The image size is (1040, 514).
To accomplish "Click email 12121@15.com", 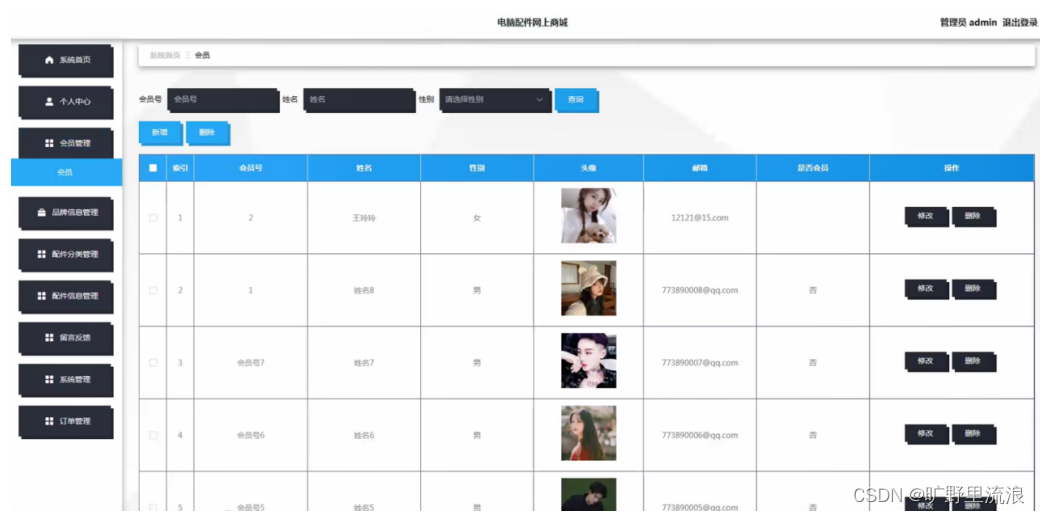I will (700, 218).
